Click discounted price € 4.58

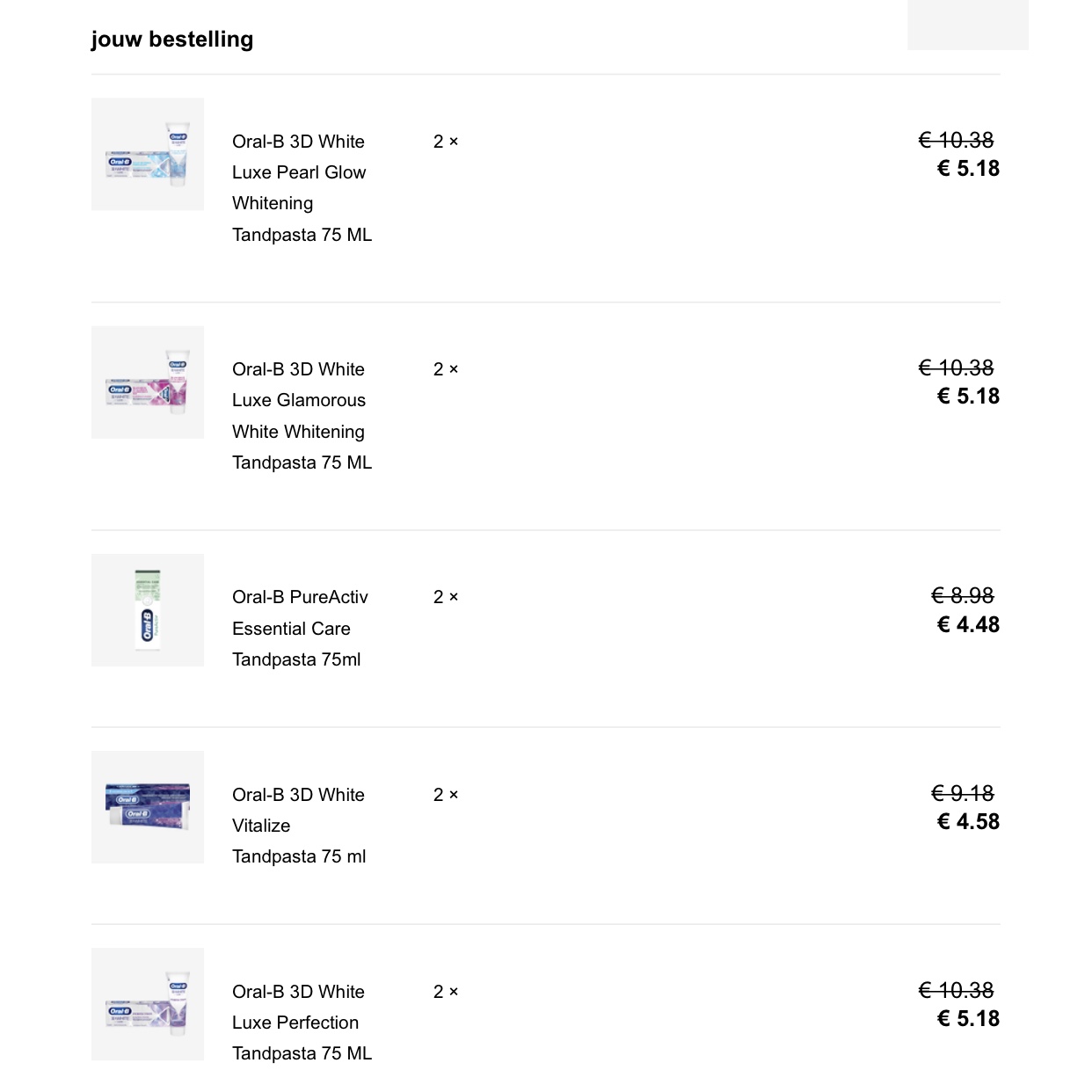(x=968, y=822)
